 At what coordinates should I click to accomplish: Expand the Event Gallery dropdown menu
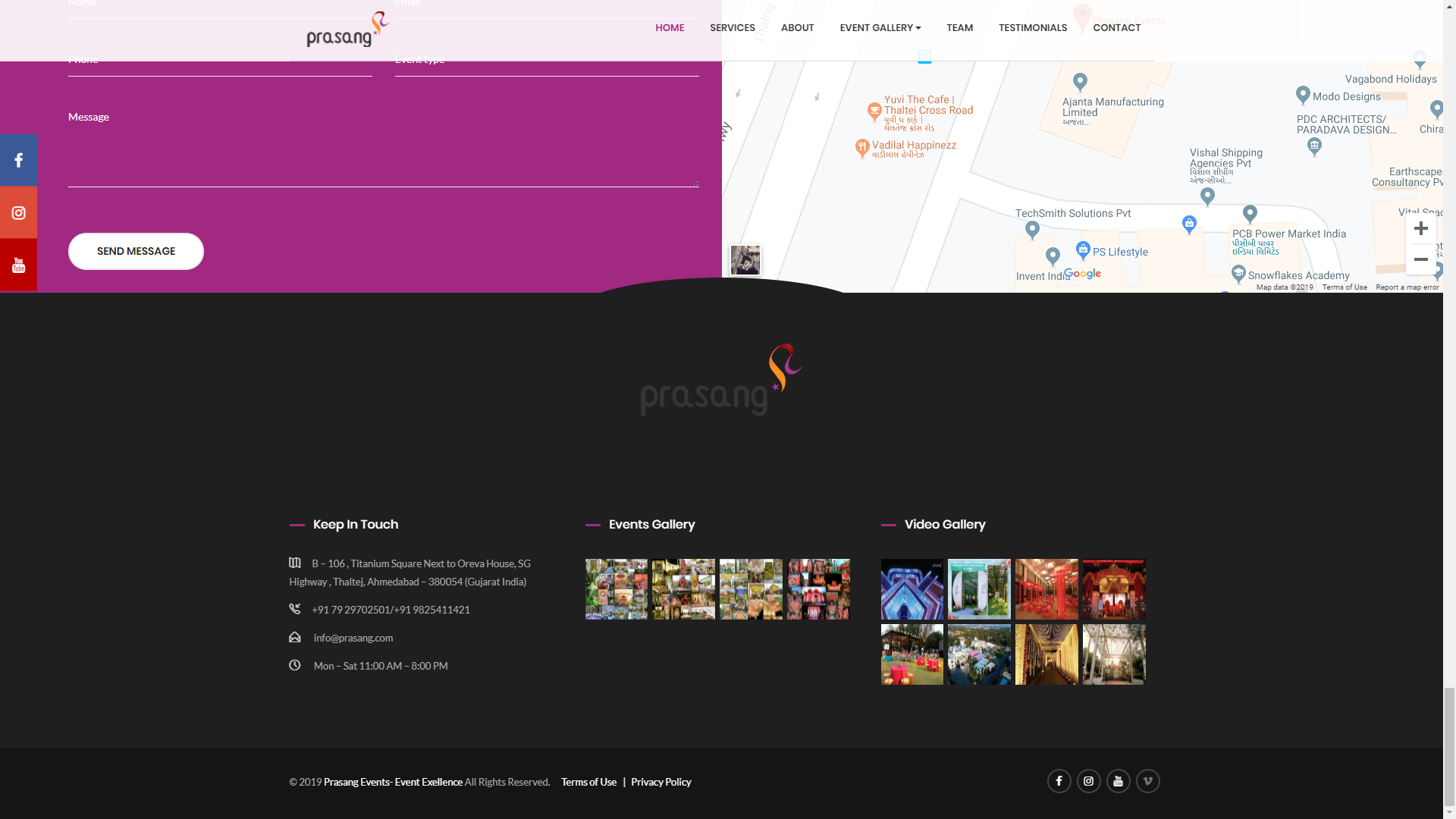[x=880, y=27]
